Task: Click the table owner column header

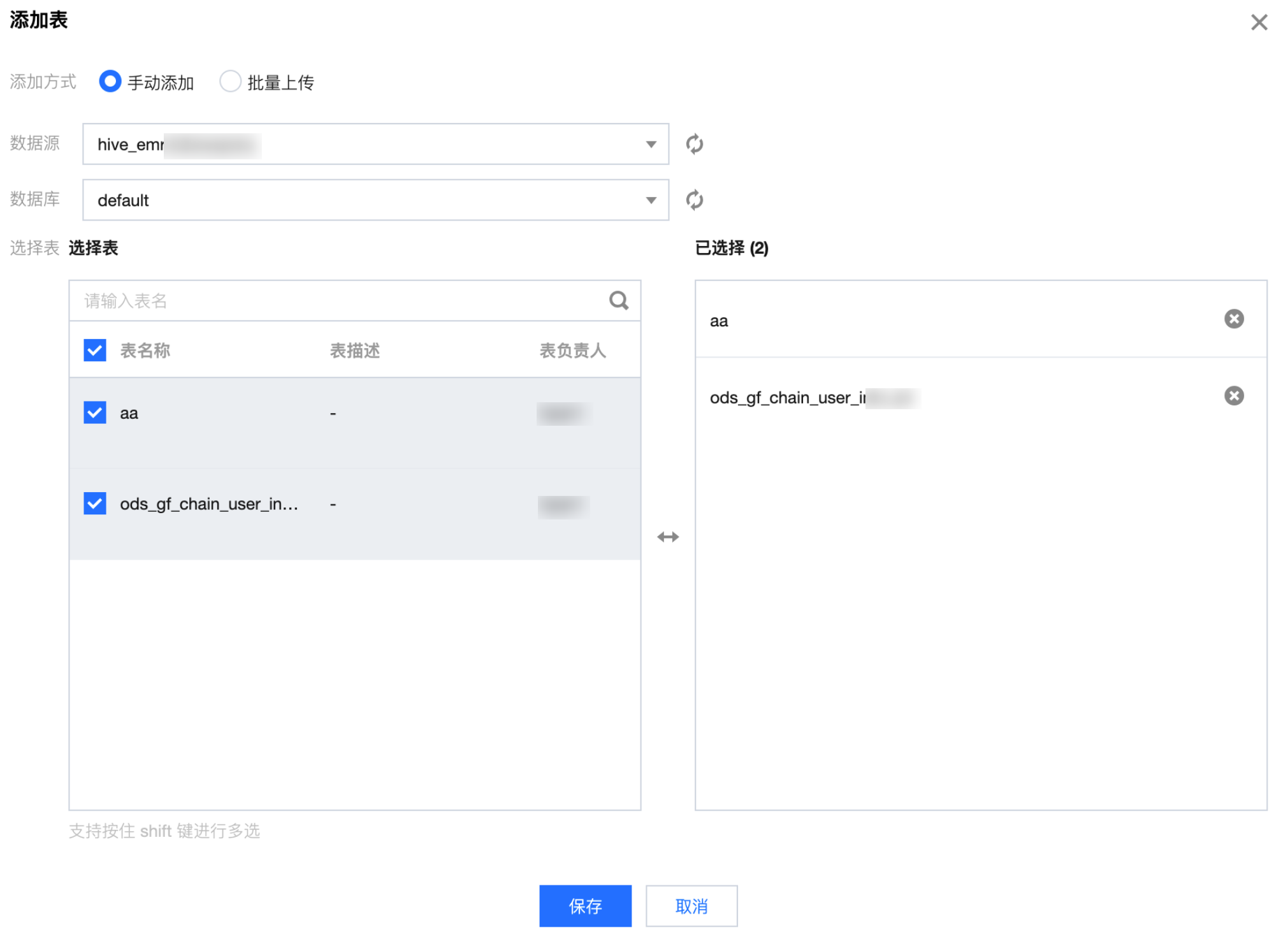Action: click(x=572, y=351)
